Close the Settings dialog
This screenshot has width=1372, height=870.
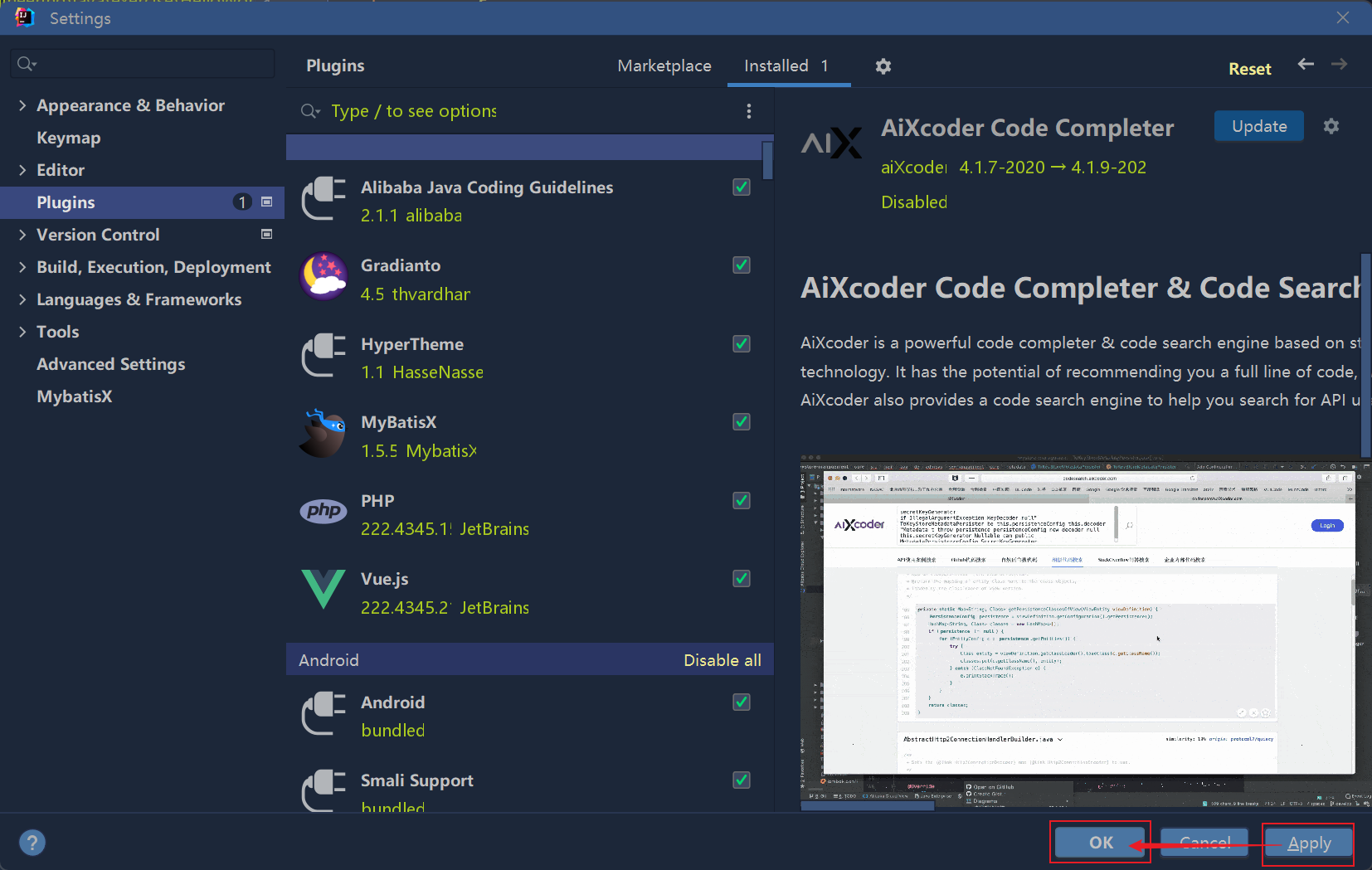(1343, 17)
